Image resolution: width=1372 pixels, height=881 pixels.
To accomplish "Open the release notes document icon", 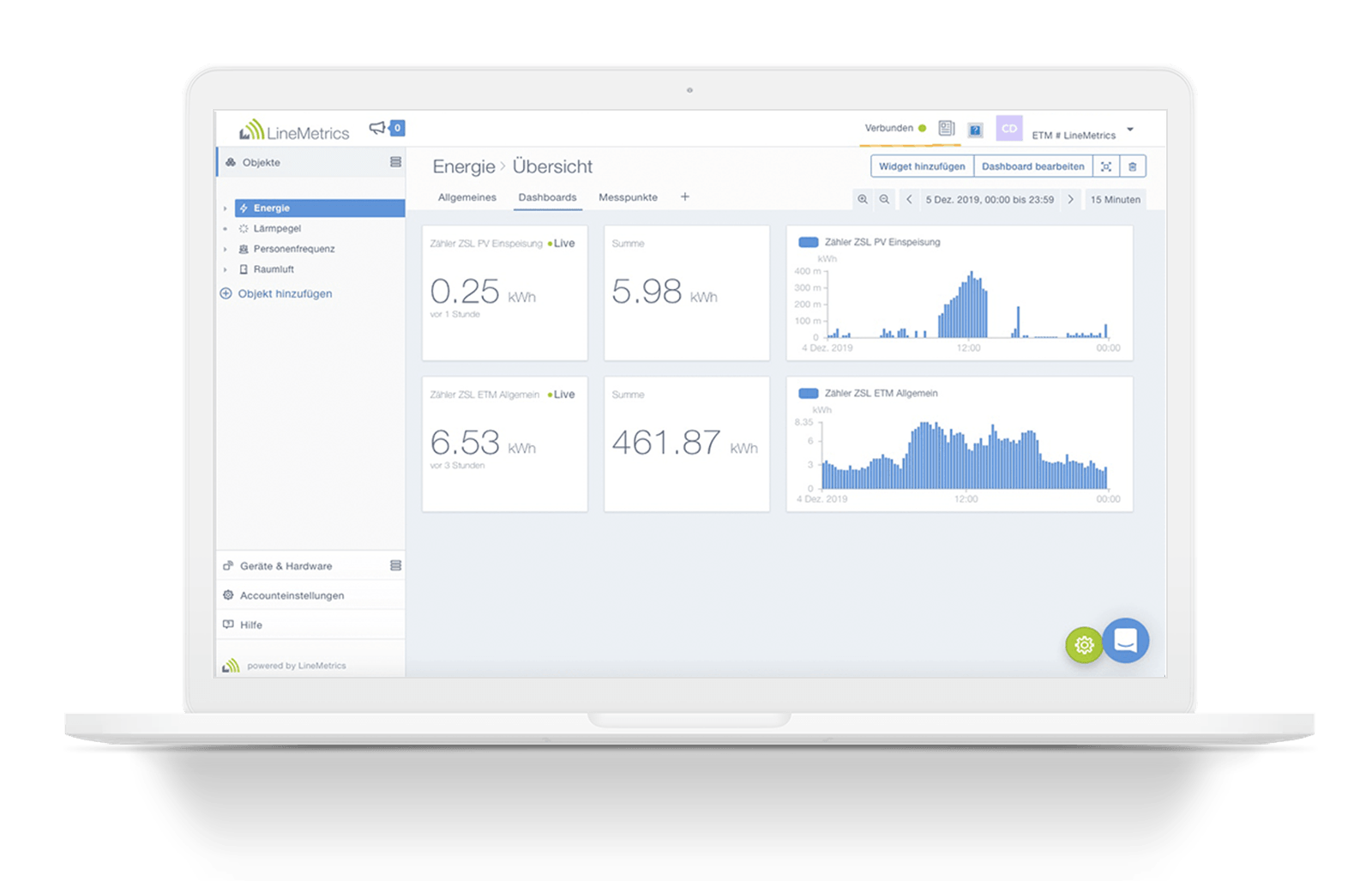I will pyautogui.click(x=946, y=128).
